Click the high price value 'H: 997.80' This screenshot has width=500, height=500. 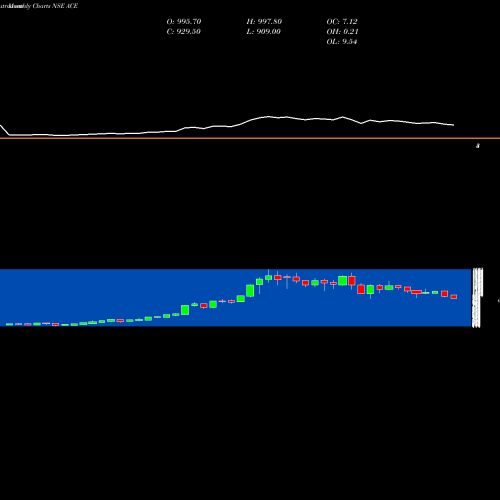point(264,22)
